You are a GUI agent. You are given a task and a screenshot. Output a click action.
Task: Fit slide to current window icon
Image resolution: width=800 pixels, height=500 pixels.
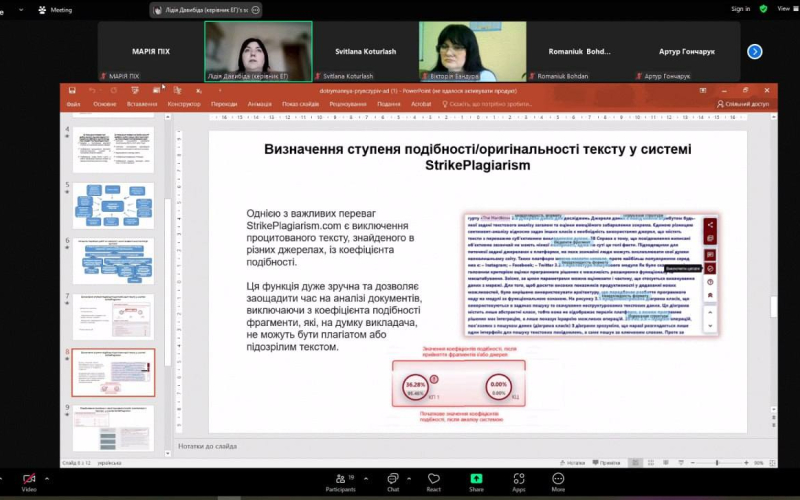(x=772, y=463)
